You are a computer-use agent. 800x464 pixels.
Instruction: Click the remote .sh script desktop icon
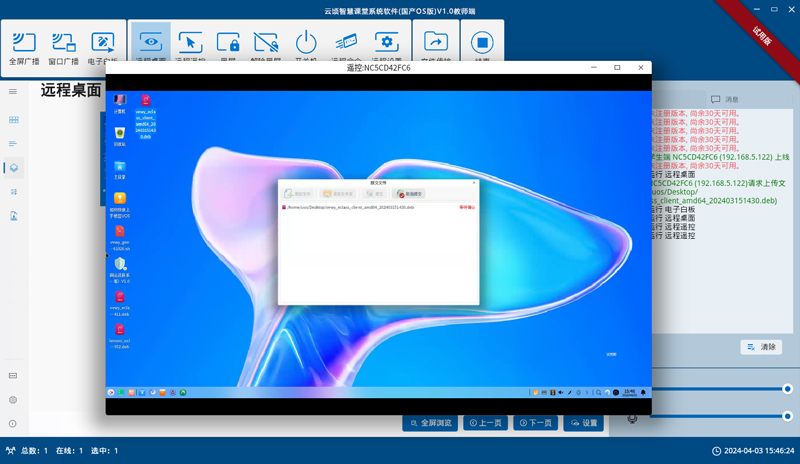click(x=119, y=238)
